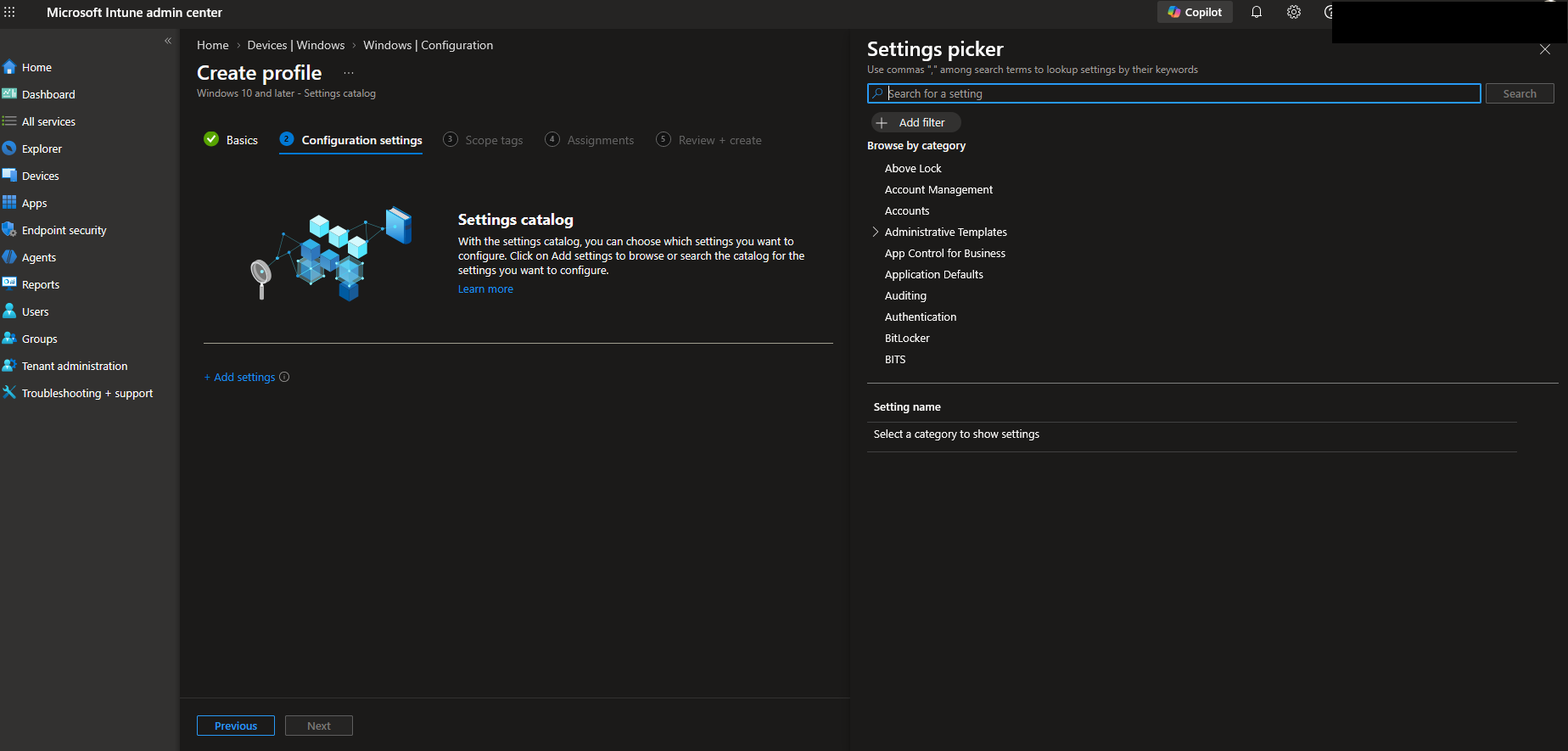The width and height of the screenshot is (1568, 751).
Task: Click the Search button in the Settings picker
Action: (1520, 93)
